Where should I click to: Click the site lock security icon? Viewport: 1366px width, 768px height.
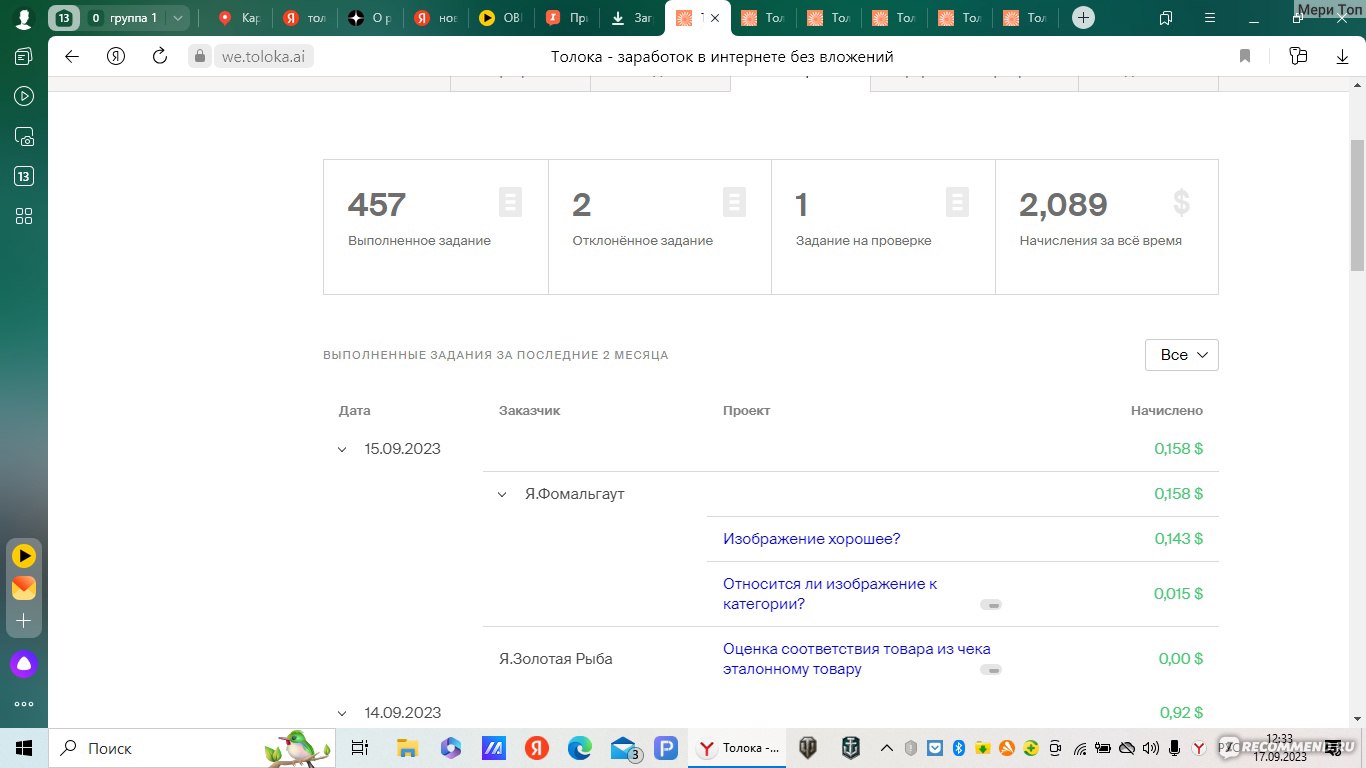(x=200, y=56)
